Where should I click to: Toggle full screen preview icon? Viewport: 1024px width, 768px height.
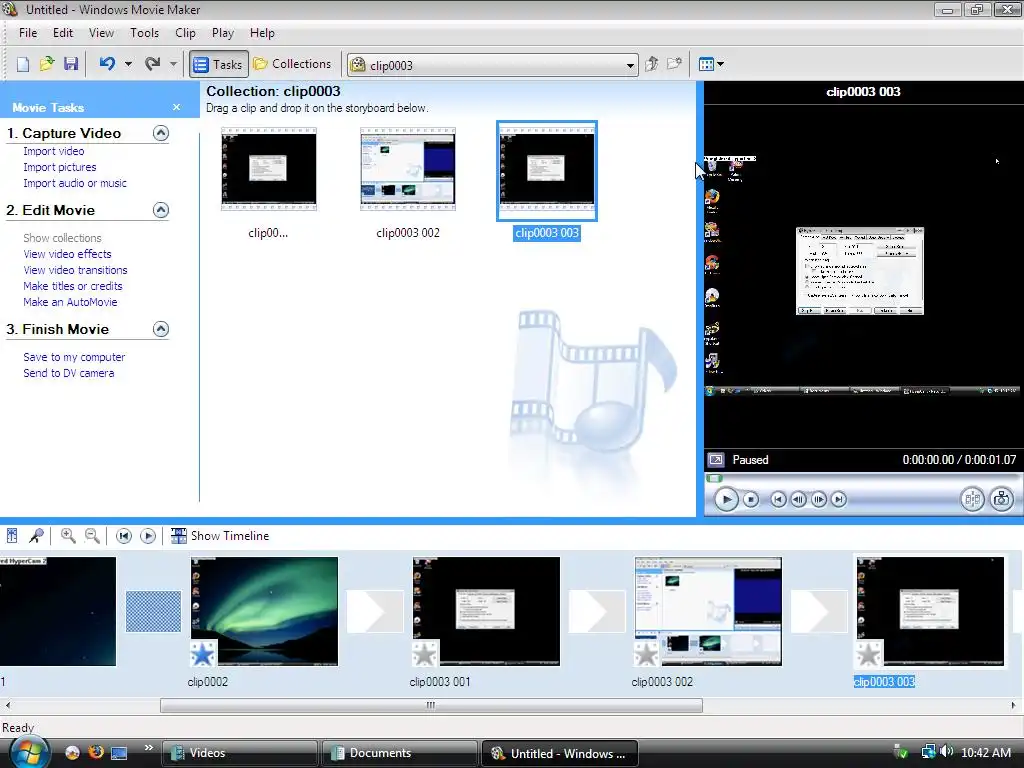tap(716, 460)
